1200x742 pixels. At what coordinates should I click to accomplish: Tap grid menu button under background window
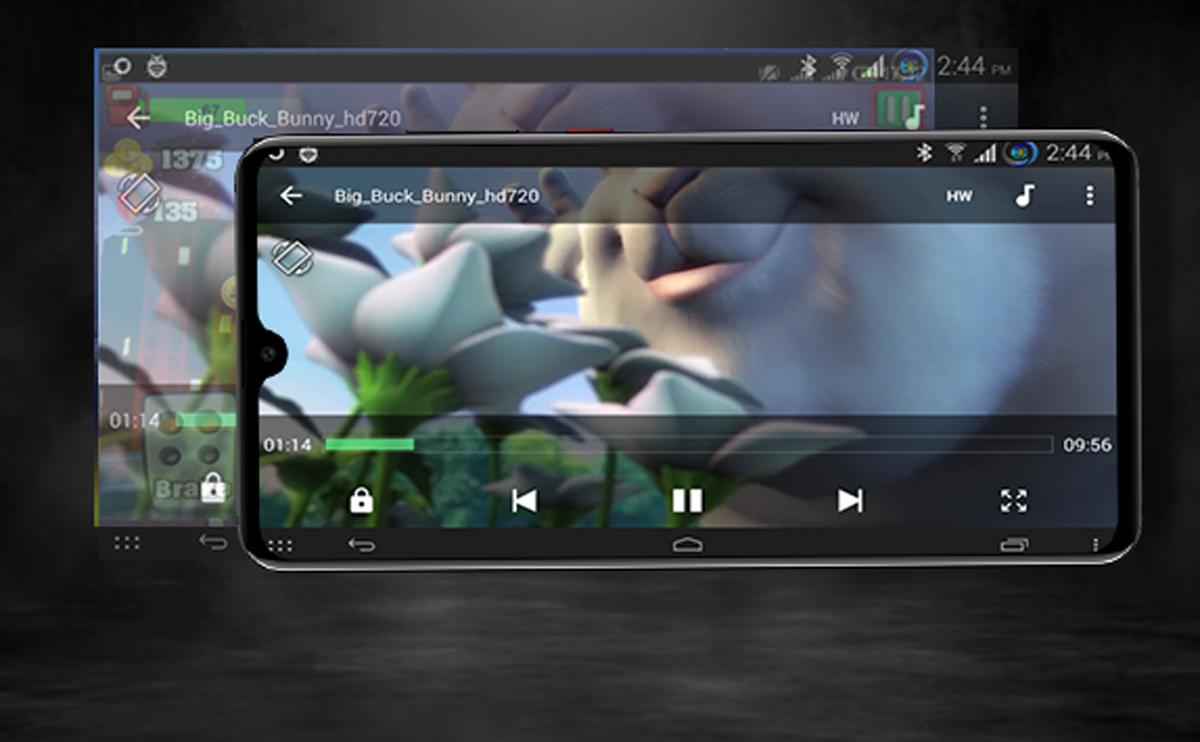[x=127, y=543]
